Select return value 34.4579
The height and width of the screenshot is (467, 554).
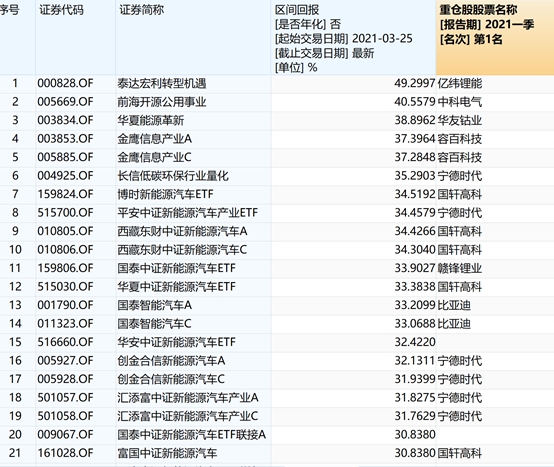(x=414, y=213)
